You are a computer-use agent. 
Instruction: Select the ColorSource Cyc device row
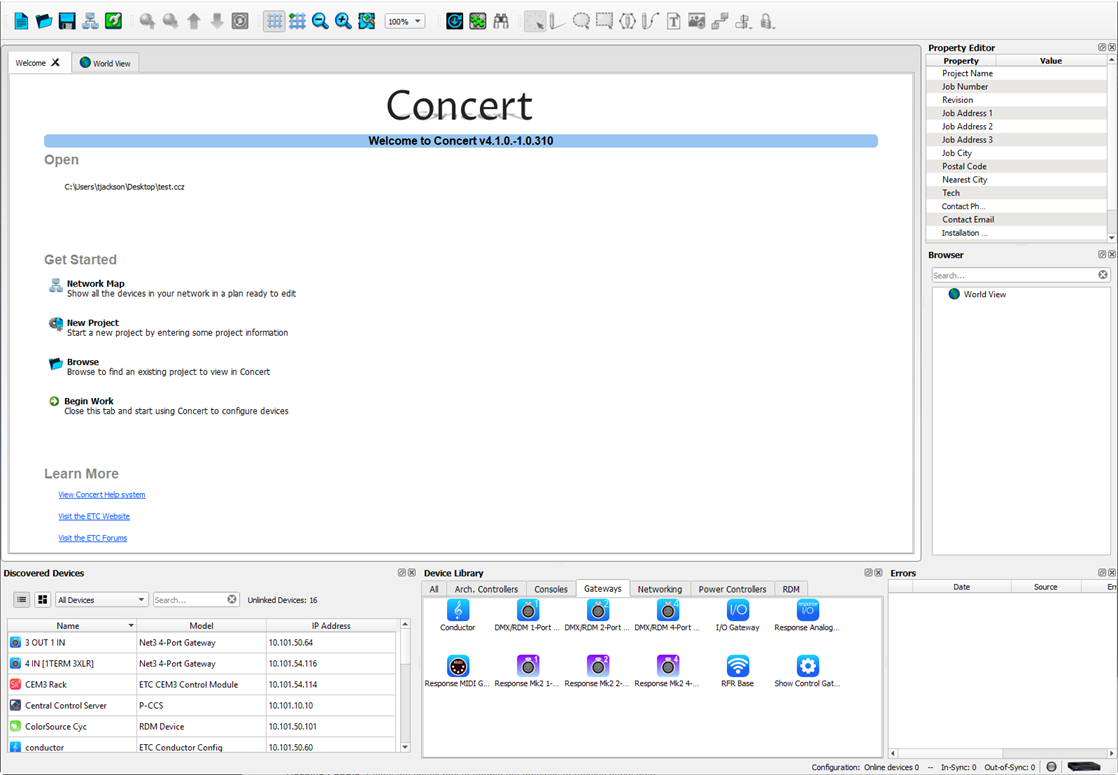click(x=202, y=727)
